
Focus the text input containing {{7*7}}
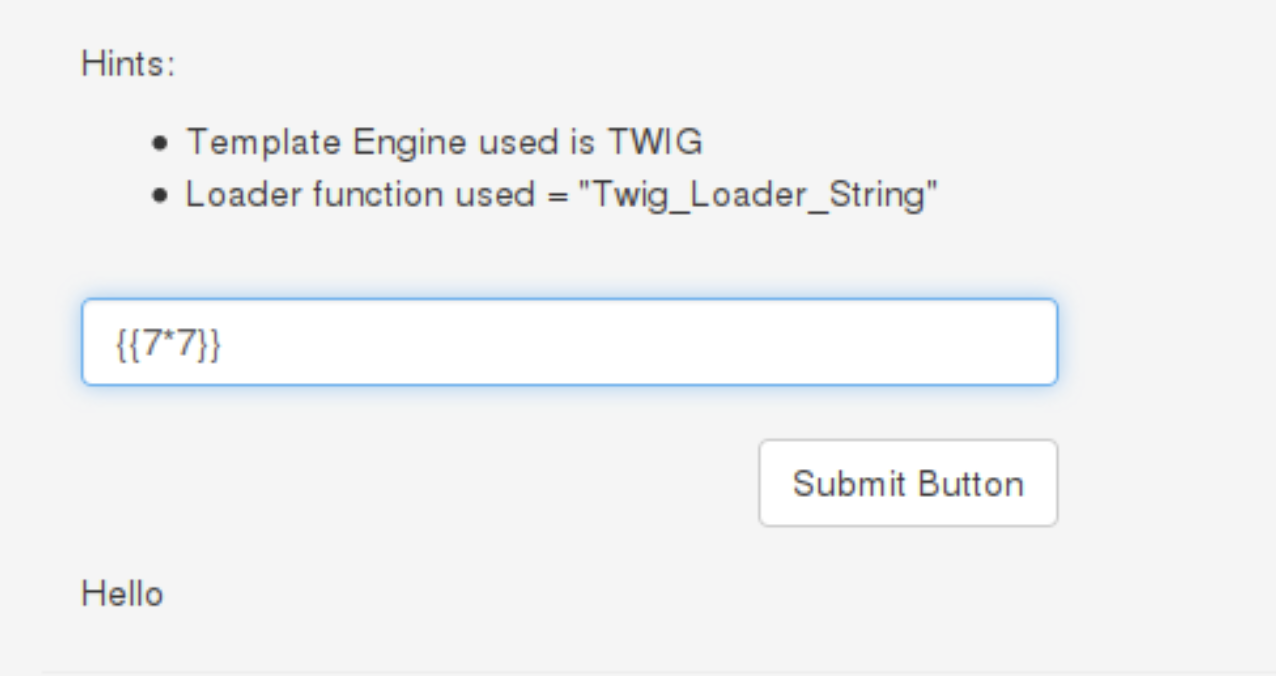(569, 342)
